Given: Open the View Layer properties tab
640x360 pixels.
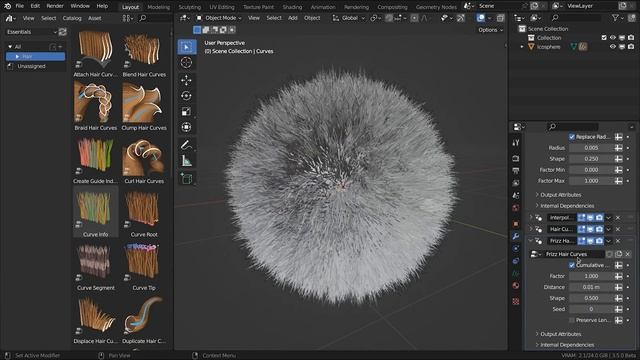Looking at the screenshot, I should 516,183.
